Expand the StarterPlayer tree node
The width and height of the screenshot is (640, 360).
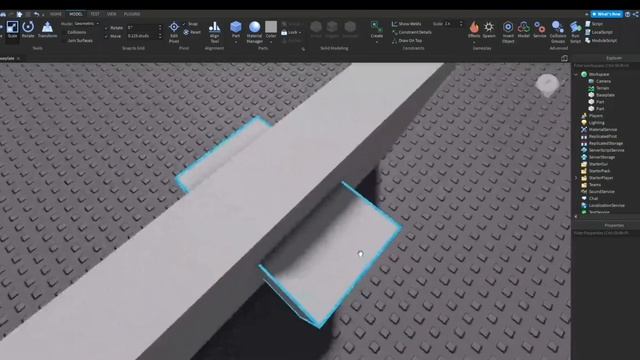tap(576, 178)
